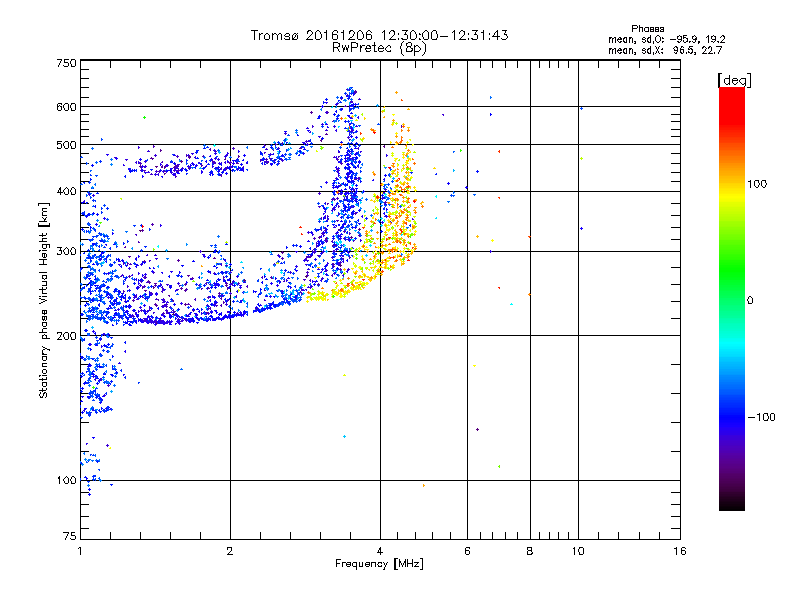Click the cyan point near 125 km at 3.4 MHz
Image resolution: width=800 pixels, height=600 pixels.
tap(344, 437)
